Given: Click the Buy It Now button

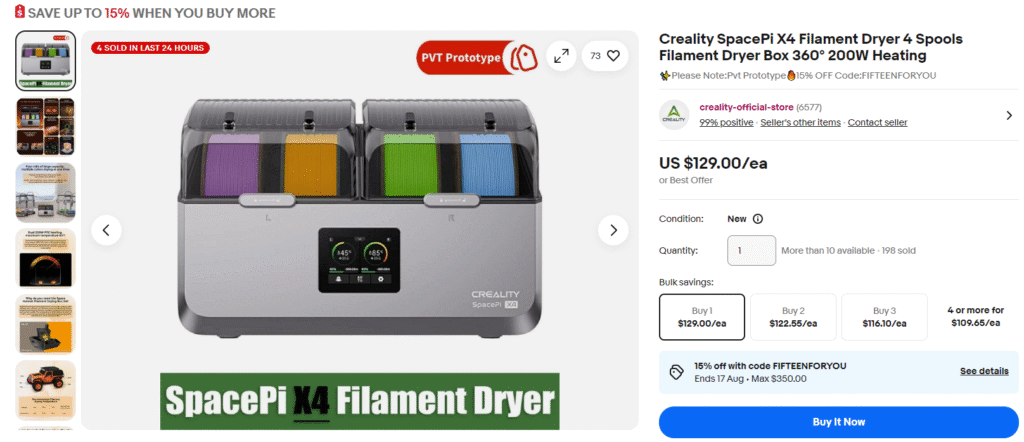Looking at the screenshot, I should coord(839,422).
